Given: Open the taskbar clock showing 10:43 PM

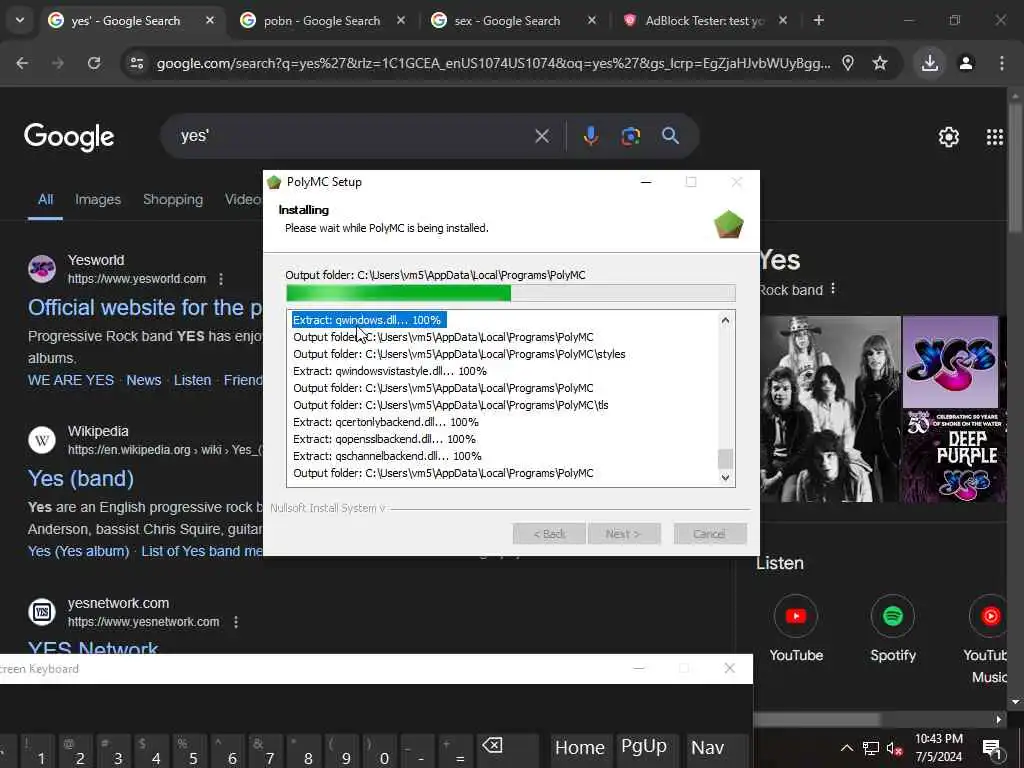Looking at the screenshot, I should [x=938, y=748].
